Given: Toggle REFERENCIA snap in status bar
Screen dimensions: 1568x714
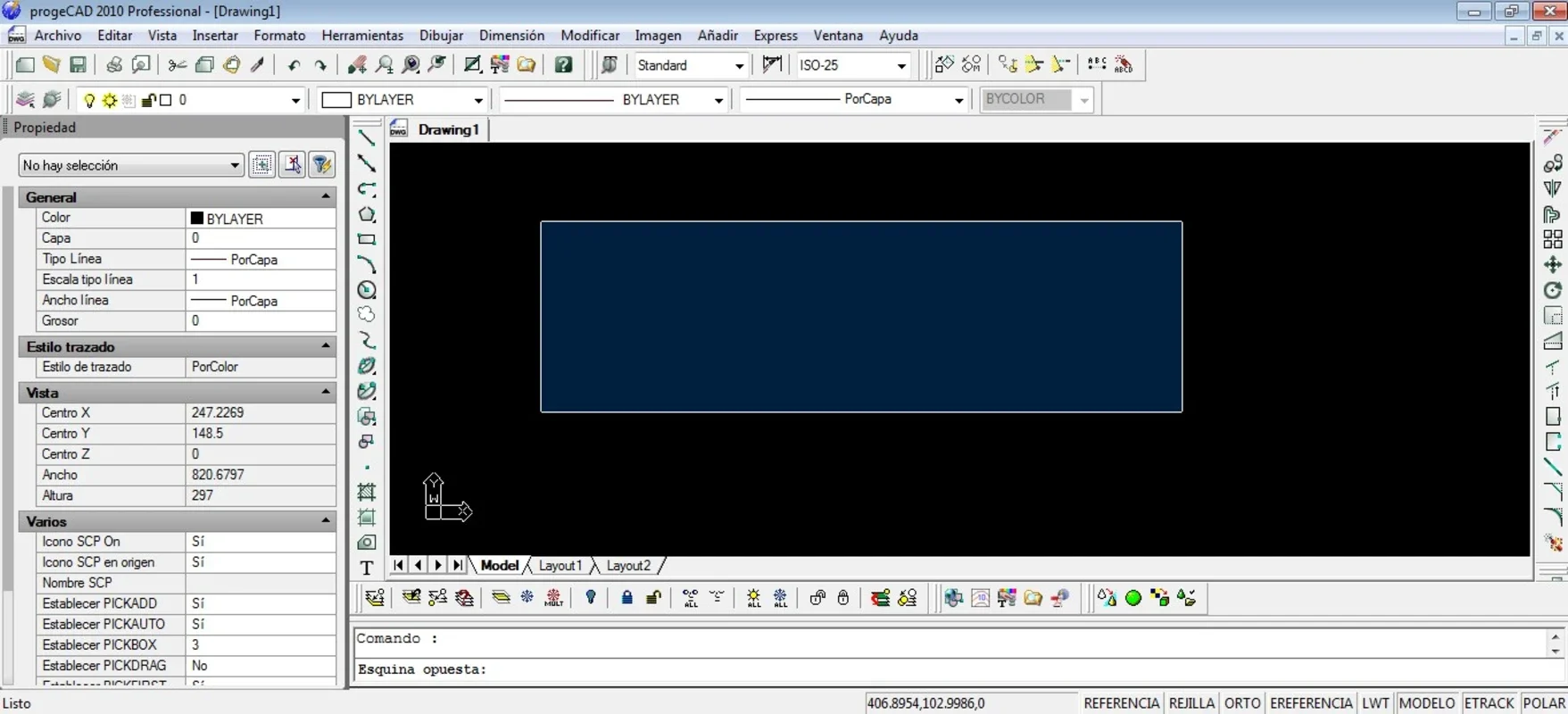Looking at the screenshot, I should [1121, 703].
